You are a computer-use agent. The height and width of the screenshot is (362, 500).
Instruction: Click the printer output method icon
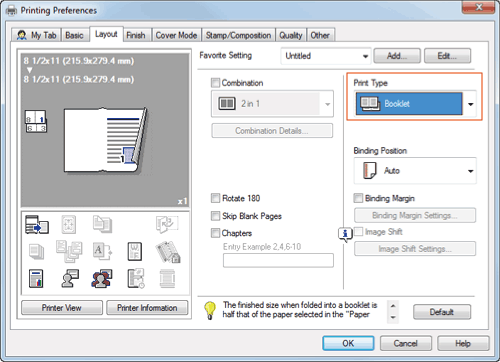coord(37,224)
